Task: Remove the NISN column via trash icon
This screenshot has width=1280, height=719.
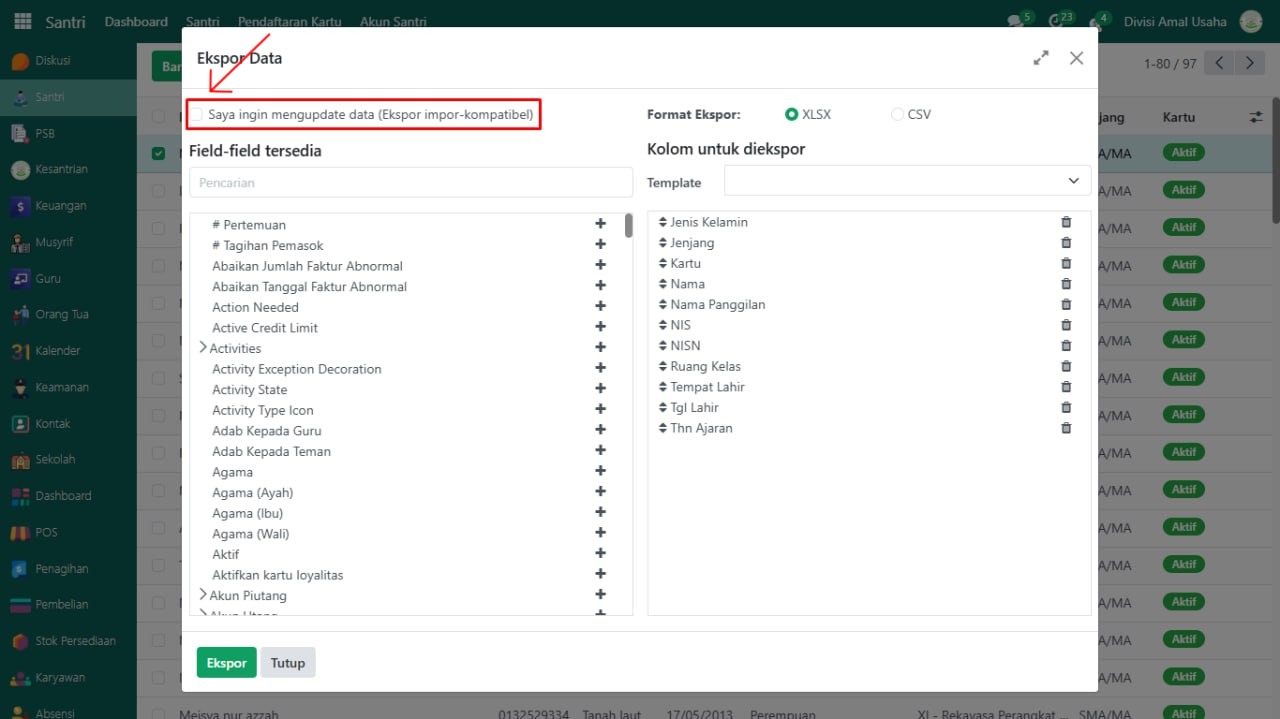Action: coord(1066,346)
